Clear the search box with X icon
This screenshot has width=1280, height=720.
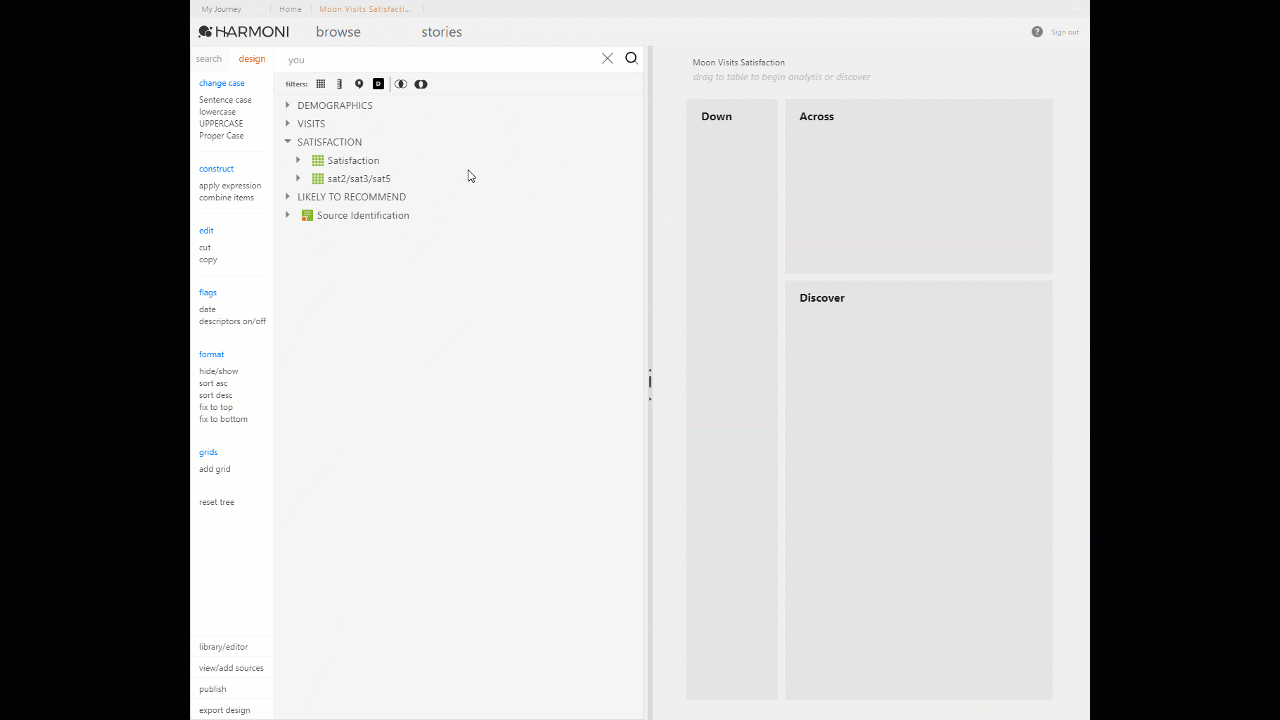pos(607,58)
